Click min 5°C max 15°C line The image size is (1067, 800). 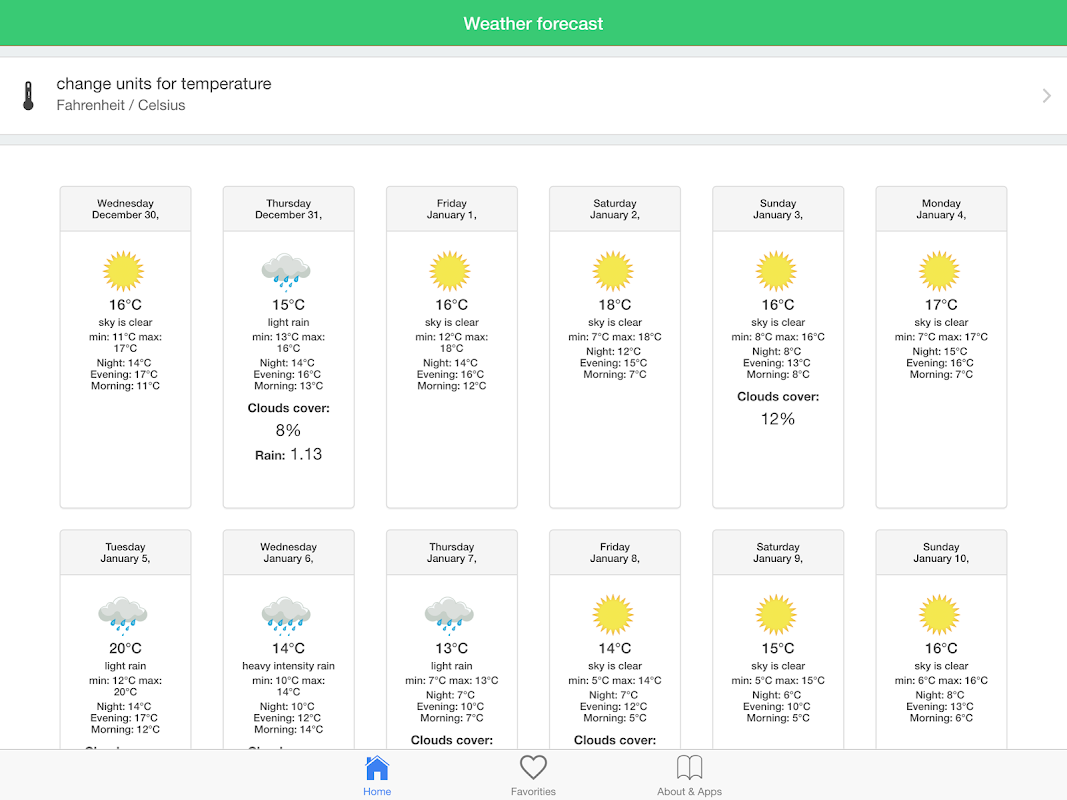tap(778, 680)
